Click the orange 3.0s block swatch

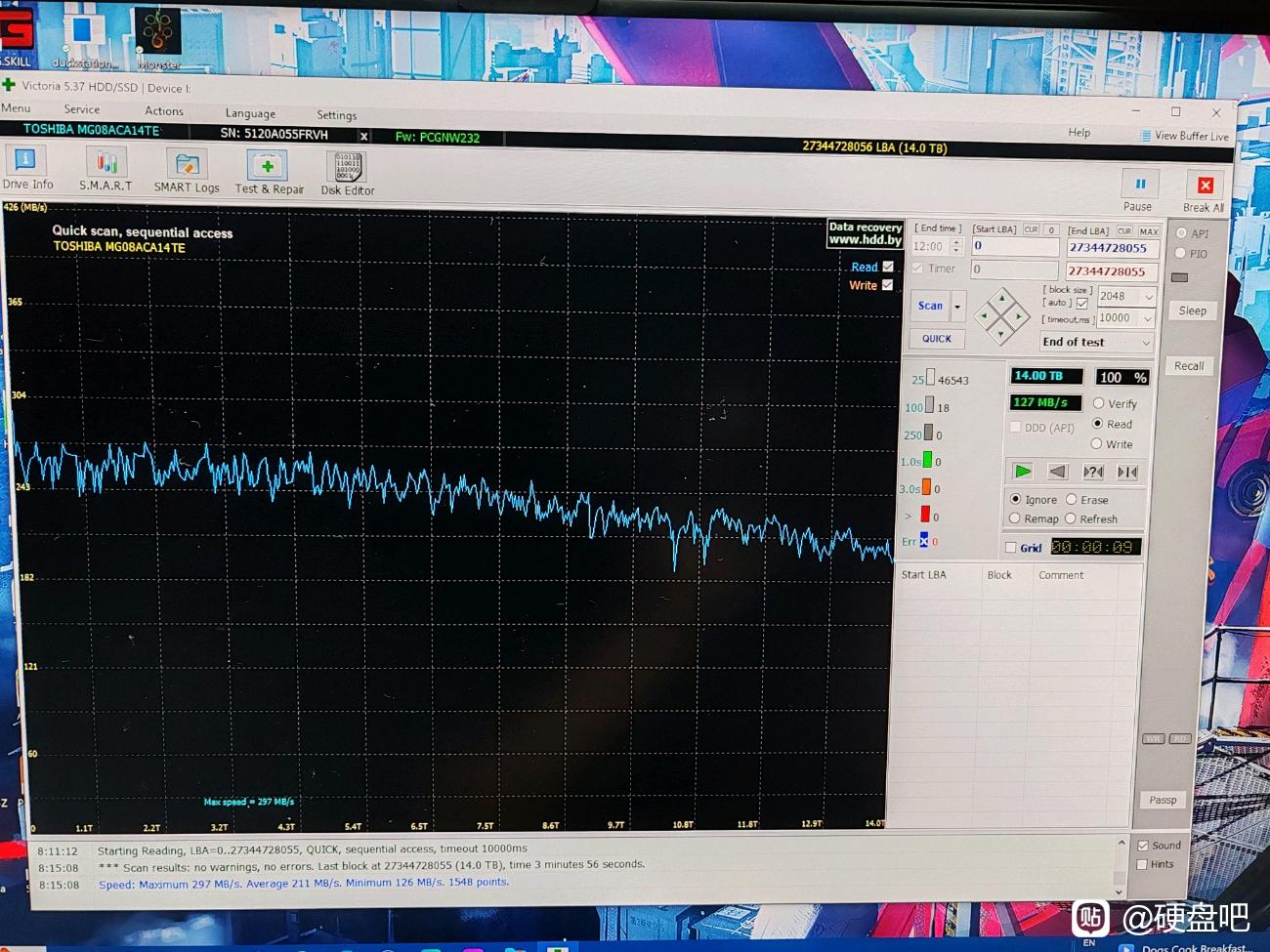926,487
